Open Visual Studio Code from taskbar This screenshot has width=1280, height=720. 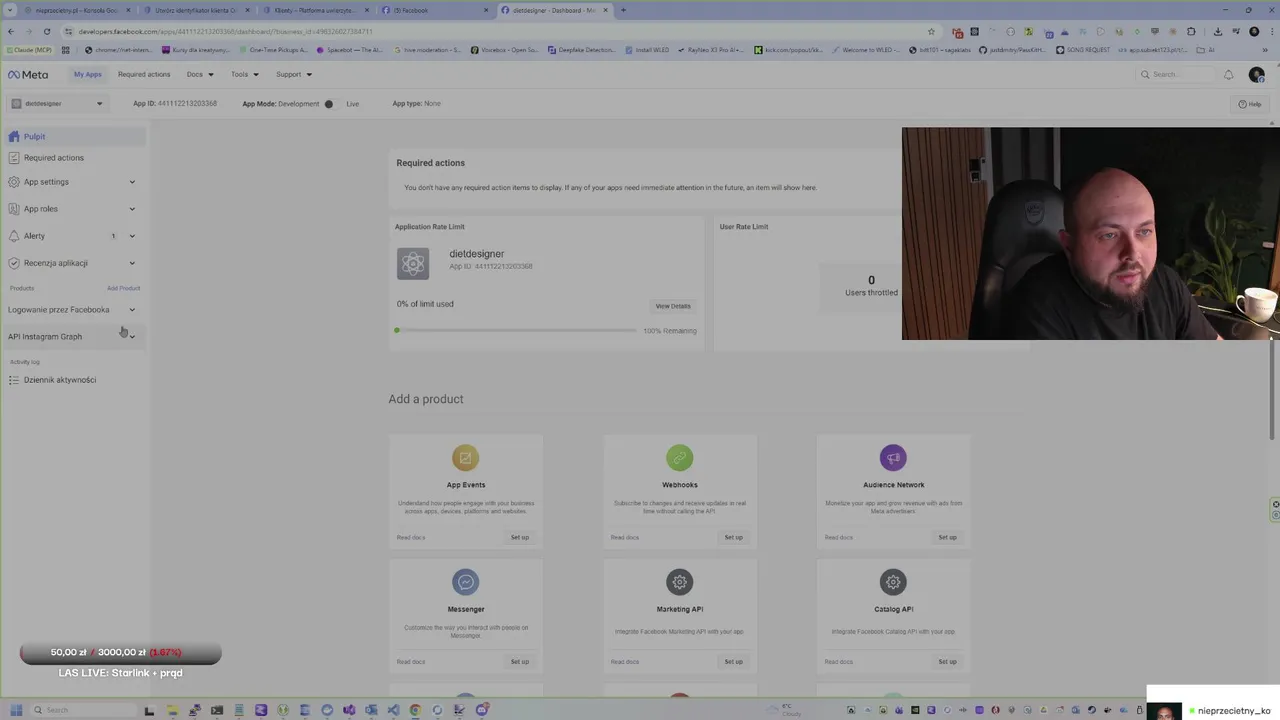[393, 710]
